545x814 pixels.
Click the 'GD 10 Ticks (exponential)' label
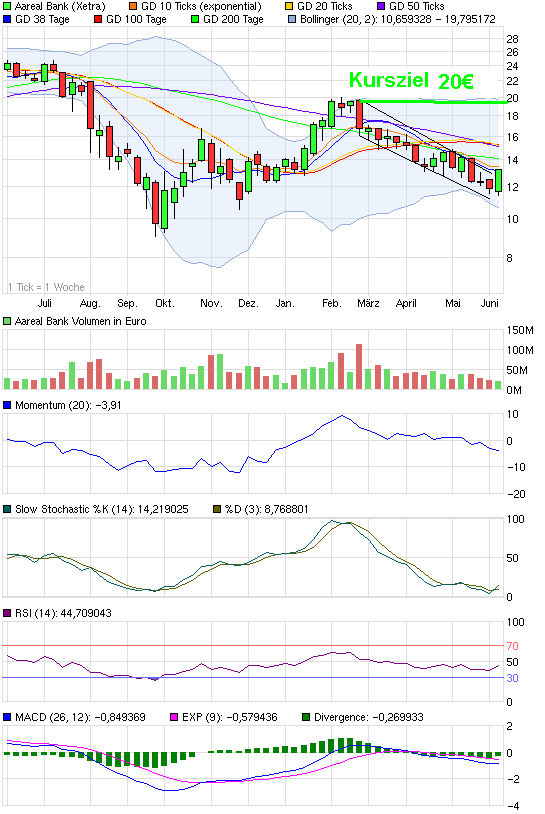click(x=201, y=7)
